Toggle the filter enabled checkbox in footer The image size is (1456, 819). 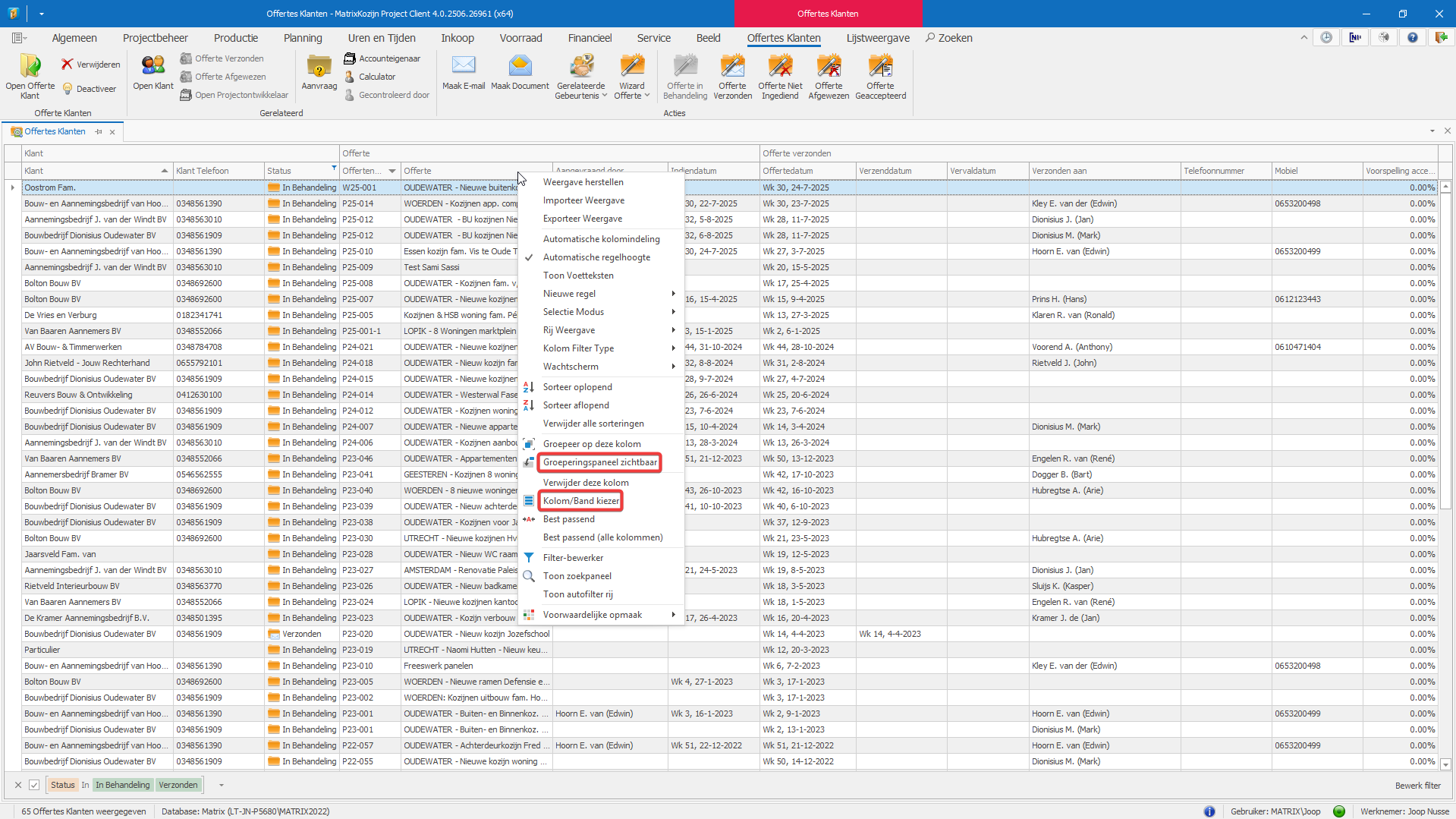pos(34,785)
